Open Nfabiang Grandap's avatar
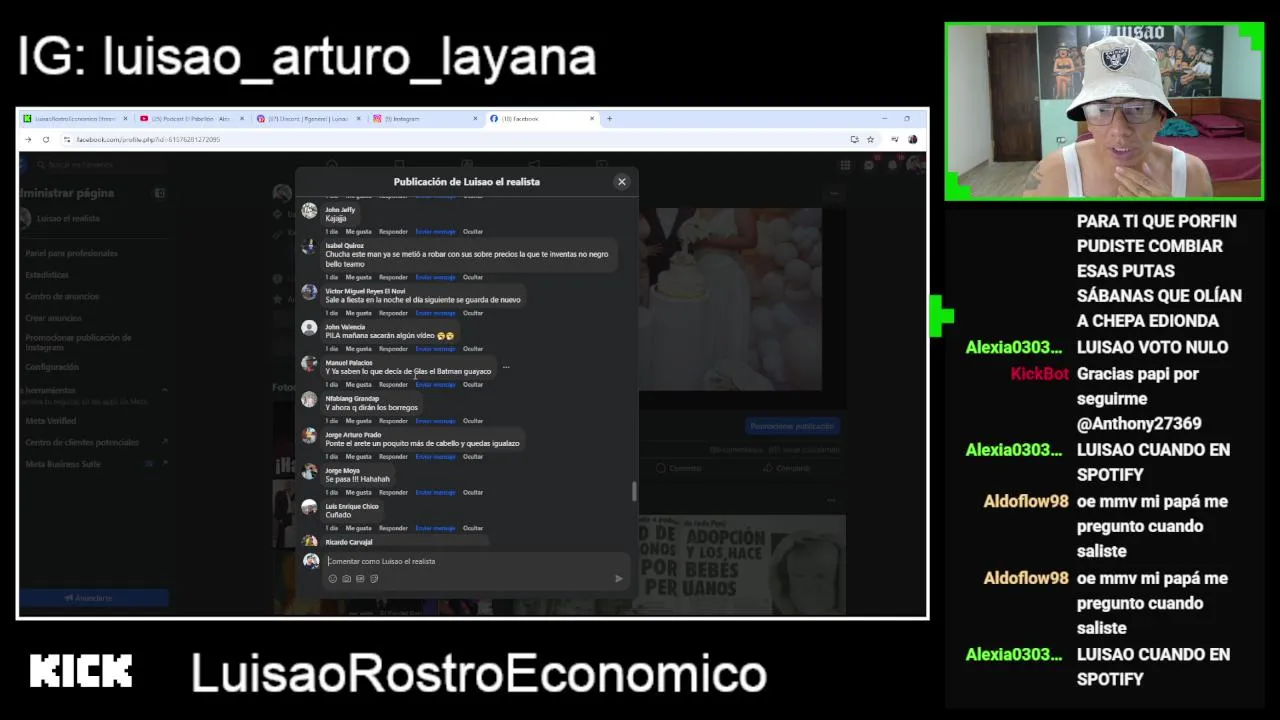1280x720 pixels. 309,400
